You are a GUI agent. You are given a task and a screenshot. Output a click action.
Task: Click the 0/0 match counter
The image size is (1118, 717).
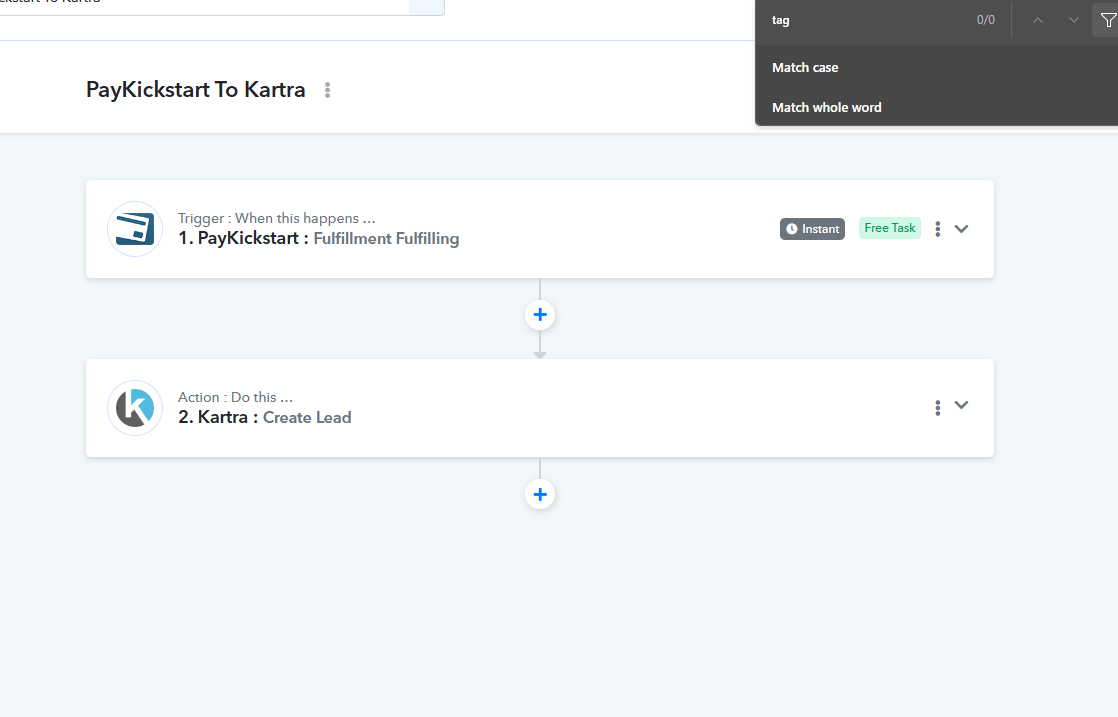tap(985, 20)
